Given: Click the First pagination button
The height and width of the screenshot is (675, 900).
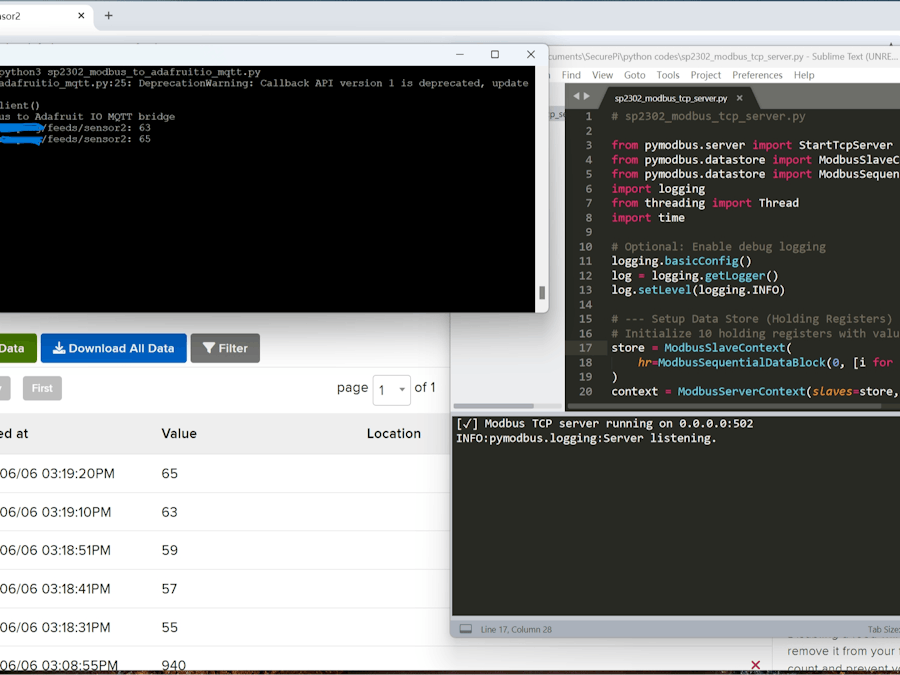Looking at the screenshot, I should pyautogui.click(x=42, y=388).
